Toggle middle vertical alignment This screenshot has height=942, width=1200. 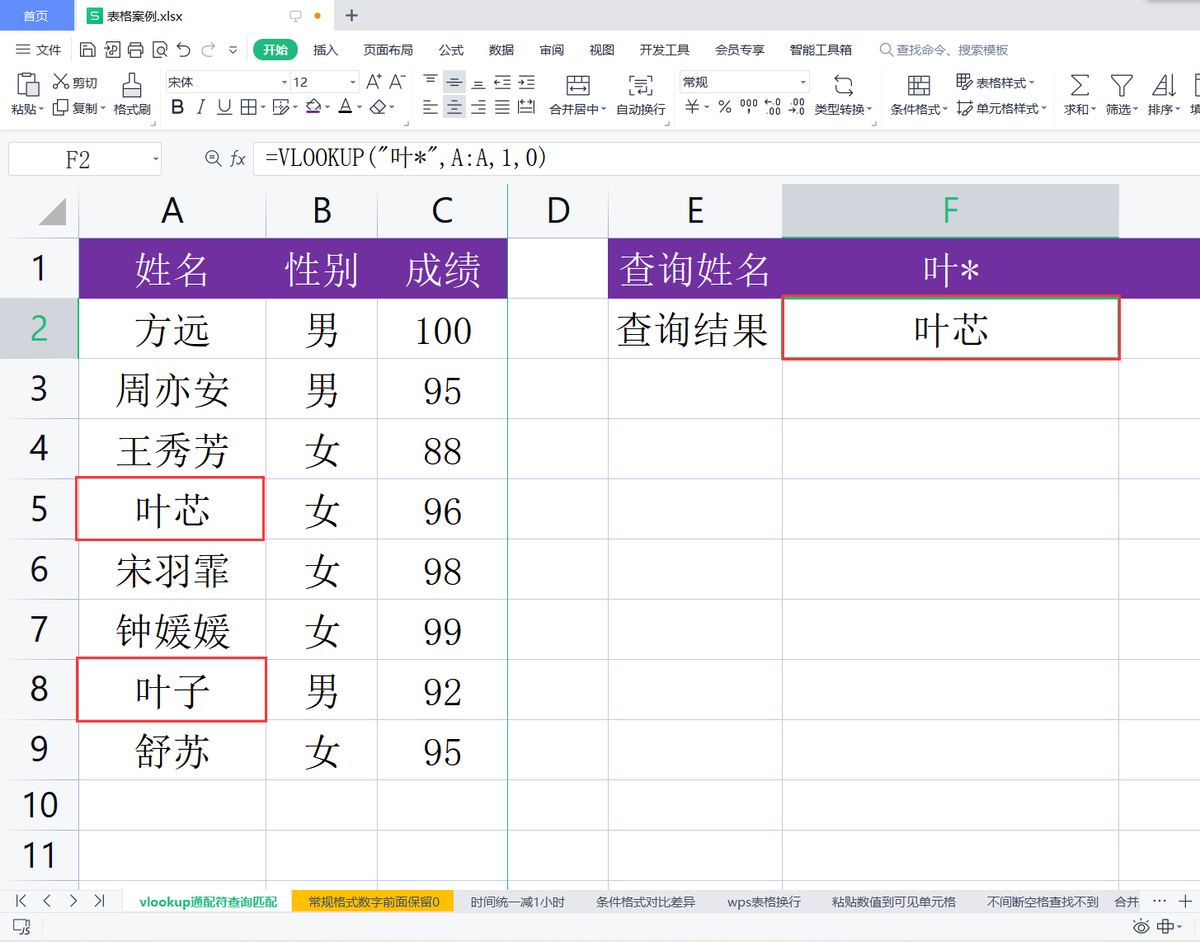454,82
